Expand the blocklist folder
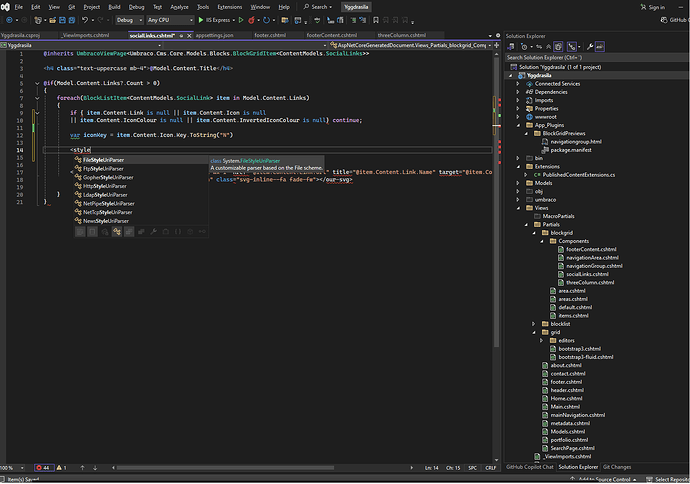 click(x=534, y=324)
